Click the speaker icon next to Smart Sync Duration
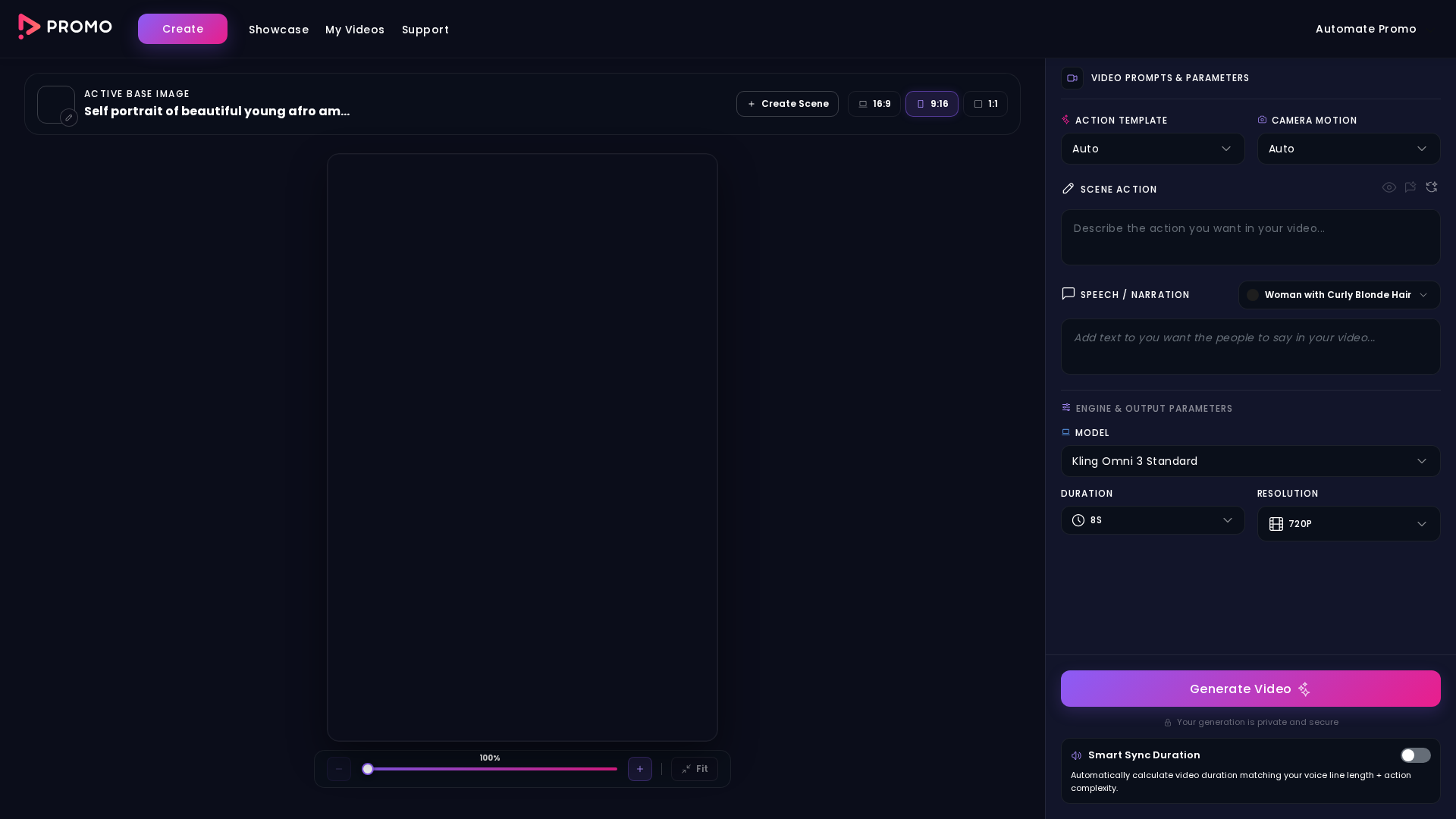 pyautogui.click(x=1076, y=755)
